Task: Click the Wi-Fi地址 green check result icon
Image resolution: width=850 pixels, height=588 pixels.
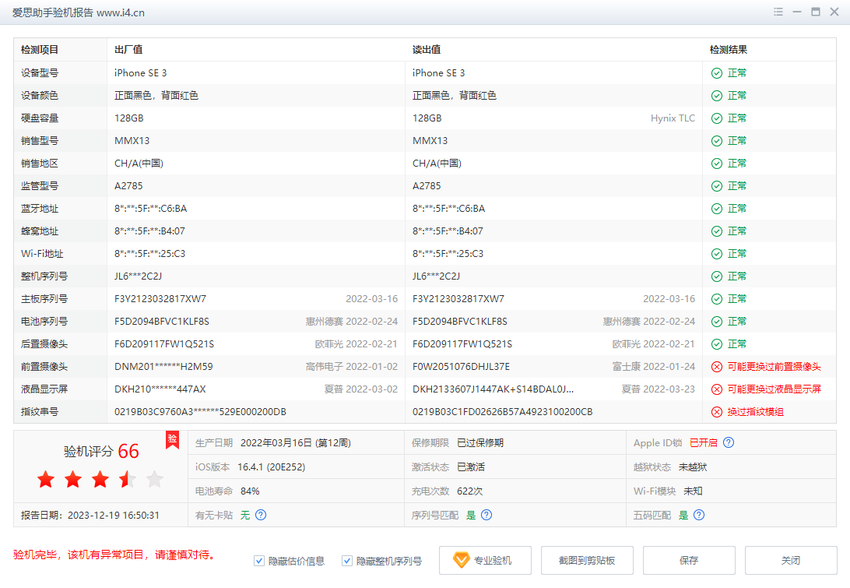Action: coord(717,254)
